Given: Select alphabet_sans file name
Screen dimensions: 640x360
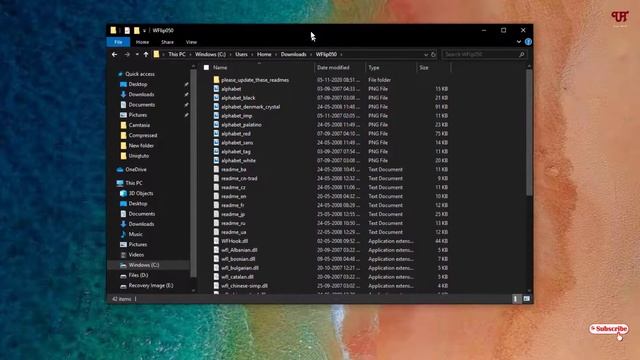Looking at the screenshot, I should tap(237, 143).
